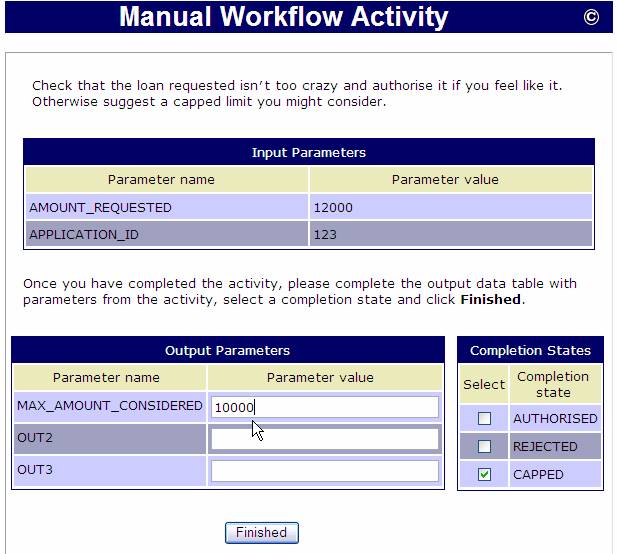The width and height of the screenshot is (617, 554).
Task: Click the bold Finished word in instructions
Action: pyautogui.click(x=490, y=299)
